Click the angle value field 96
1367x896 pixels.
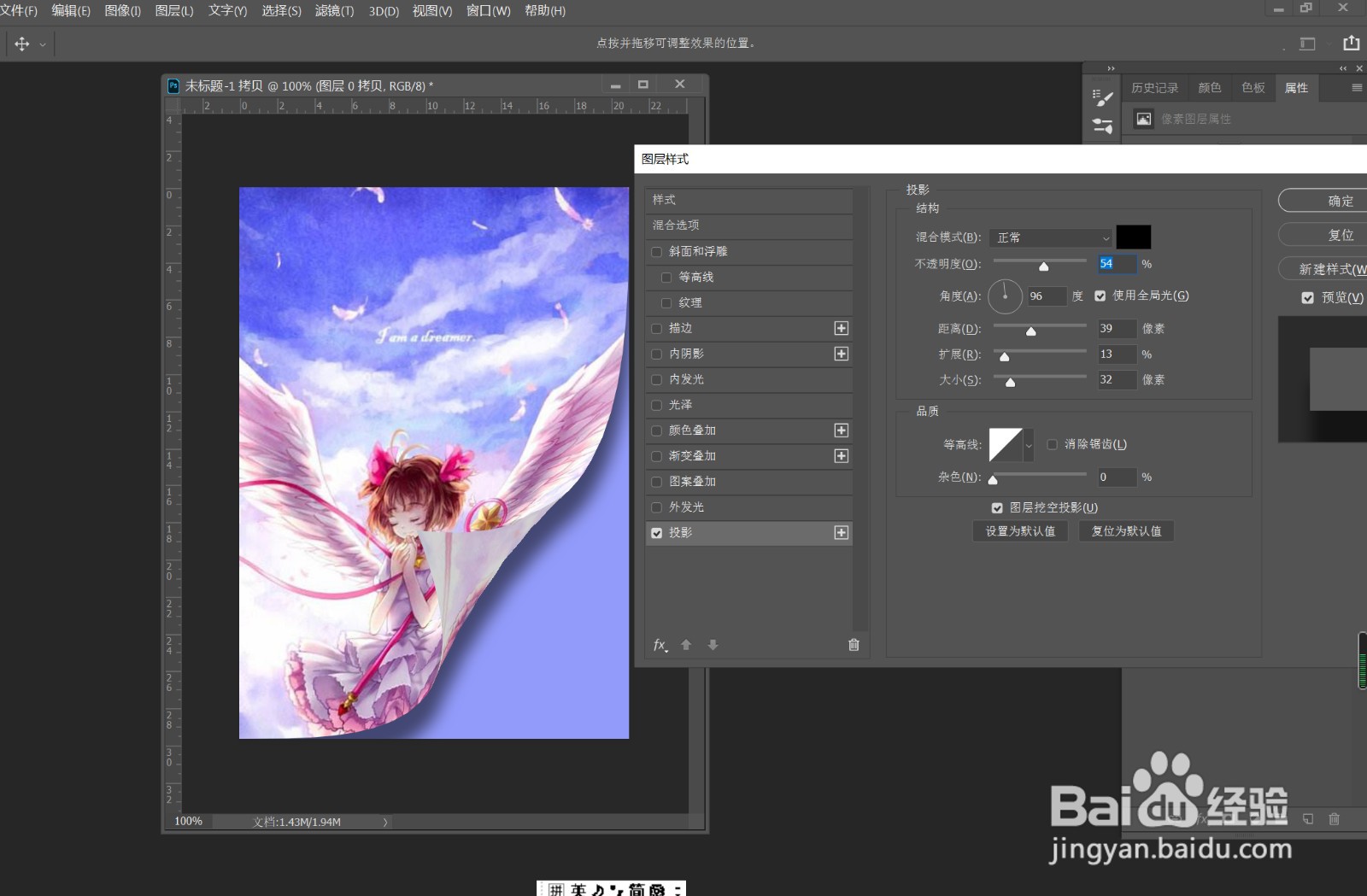pyautogui.click(x=1046, y=296)
